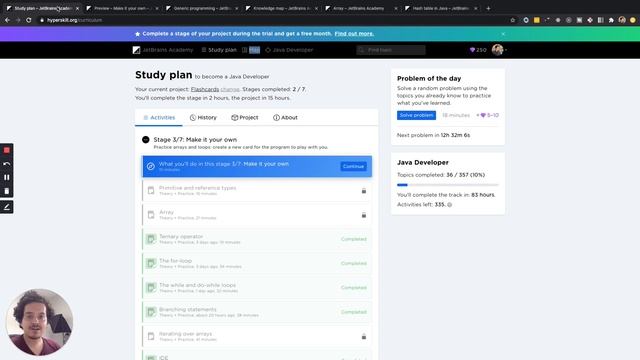The width and height of the screenshot is (640, 360).
Task: Open The while and do-while loops topic
Action: click(x=257, y=288)
